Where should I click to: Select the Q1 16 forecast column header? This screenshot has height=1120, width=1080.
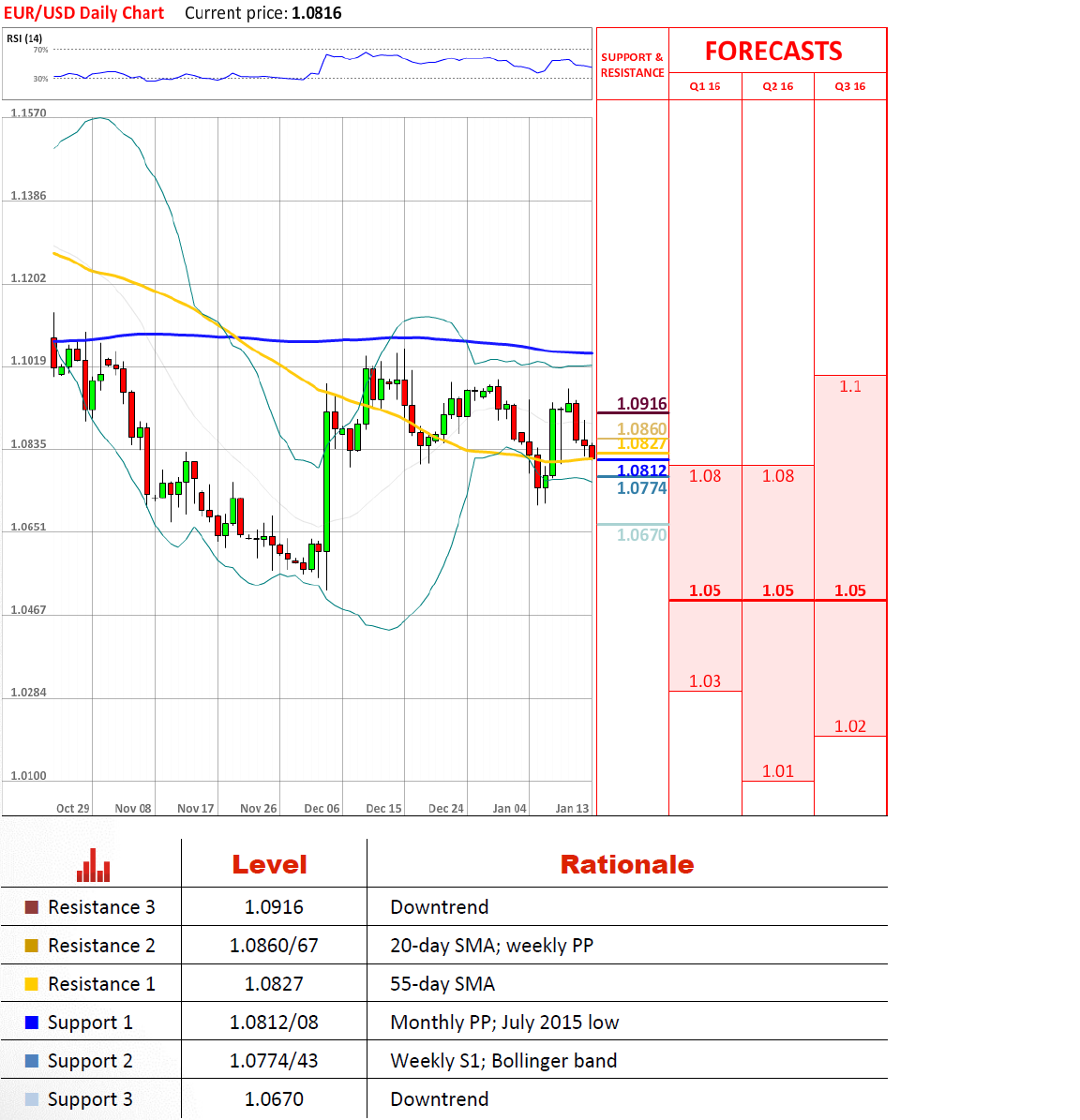pos(705,86)
